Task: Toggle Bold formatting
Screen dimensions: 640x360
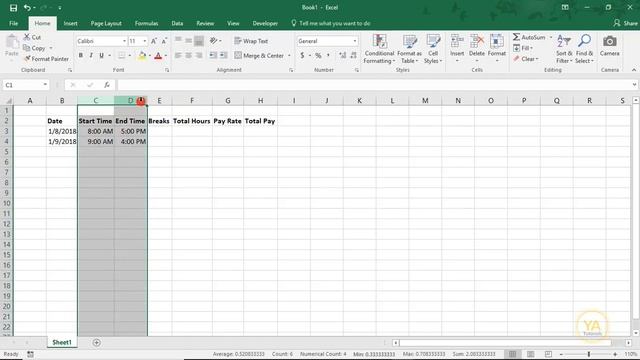Action: pos(81,56)
